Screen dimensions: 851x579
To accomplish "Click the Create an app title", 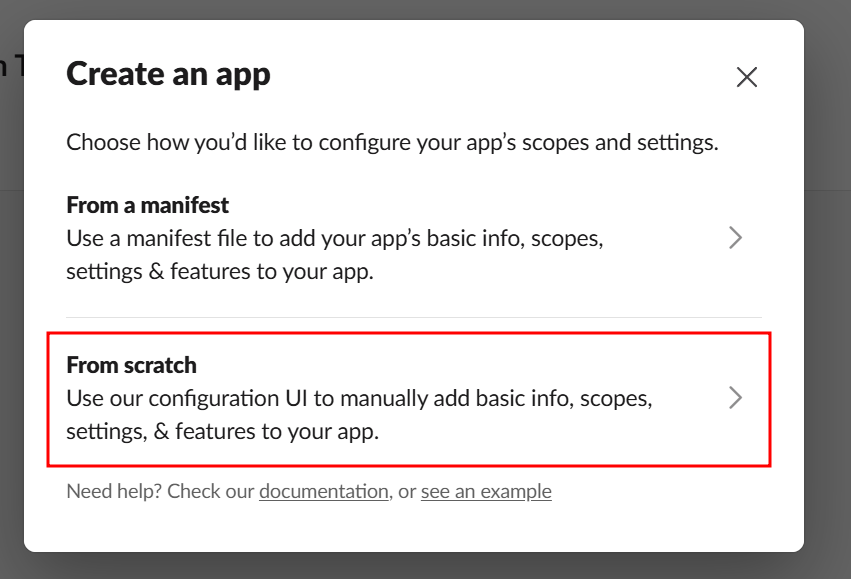I will pyautogui.click(x=168, y=74).
